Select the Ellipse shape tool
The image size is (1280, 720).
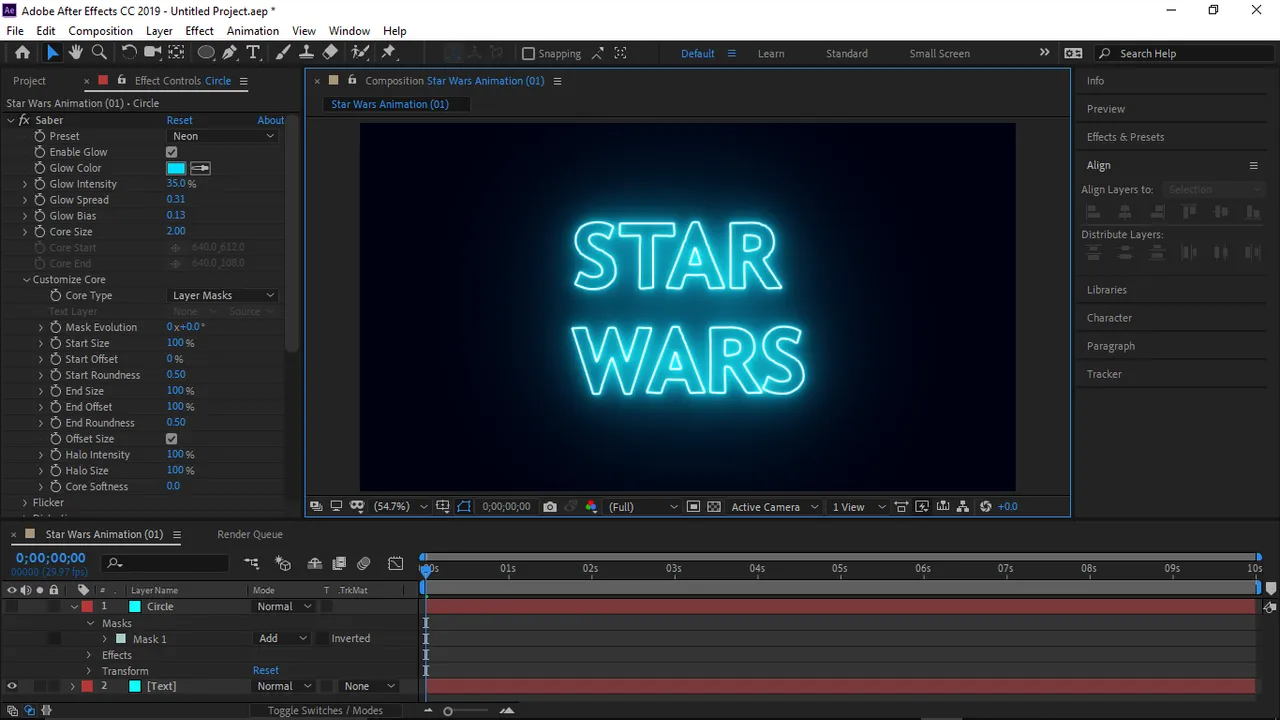(206, 53)
